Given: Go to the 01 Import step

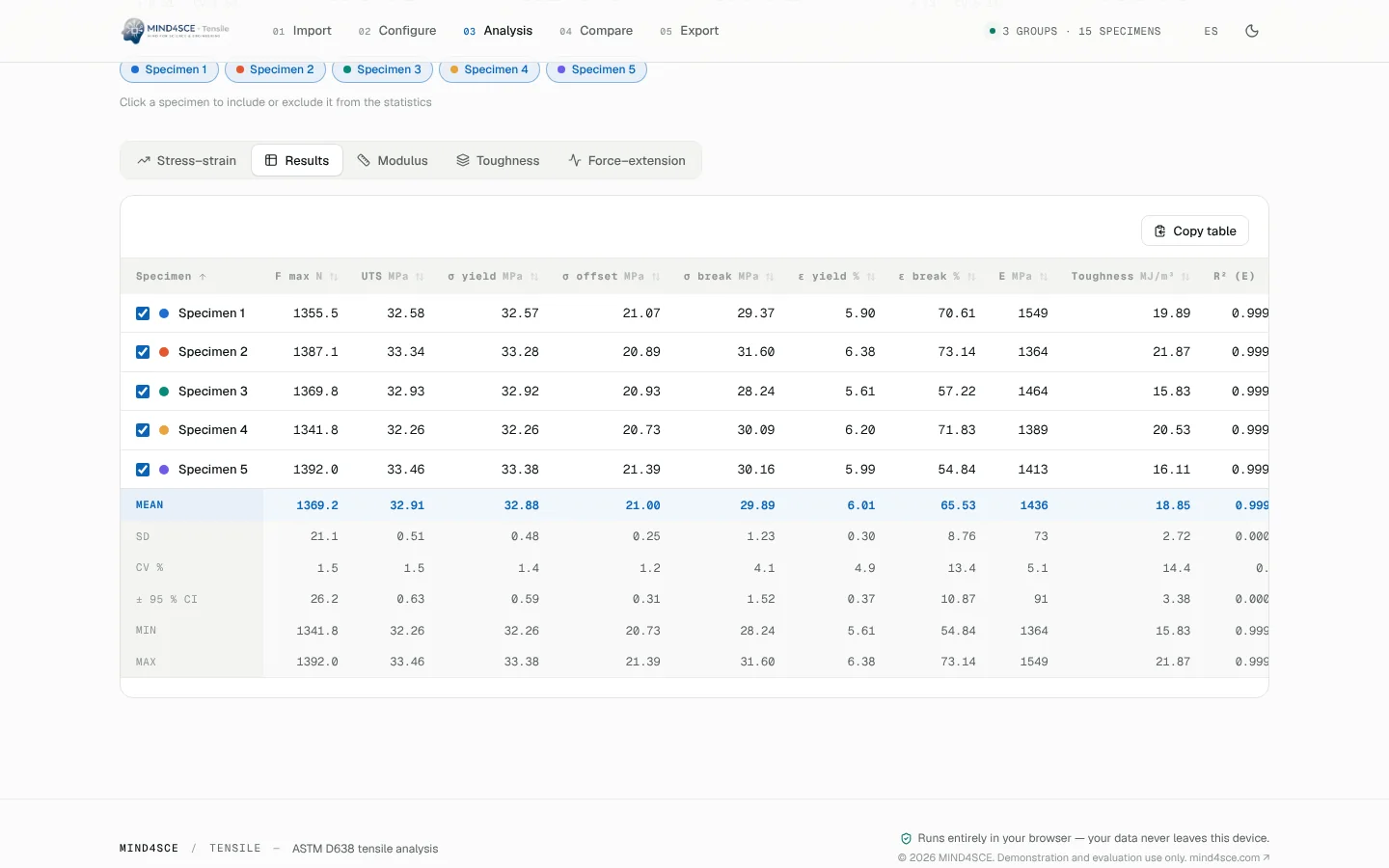Looking at the screenshot, I should 302,31.
